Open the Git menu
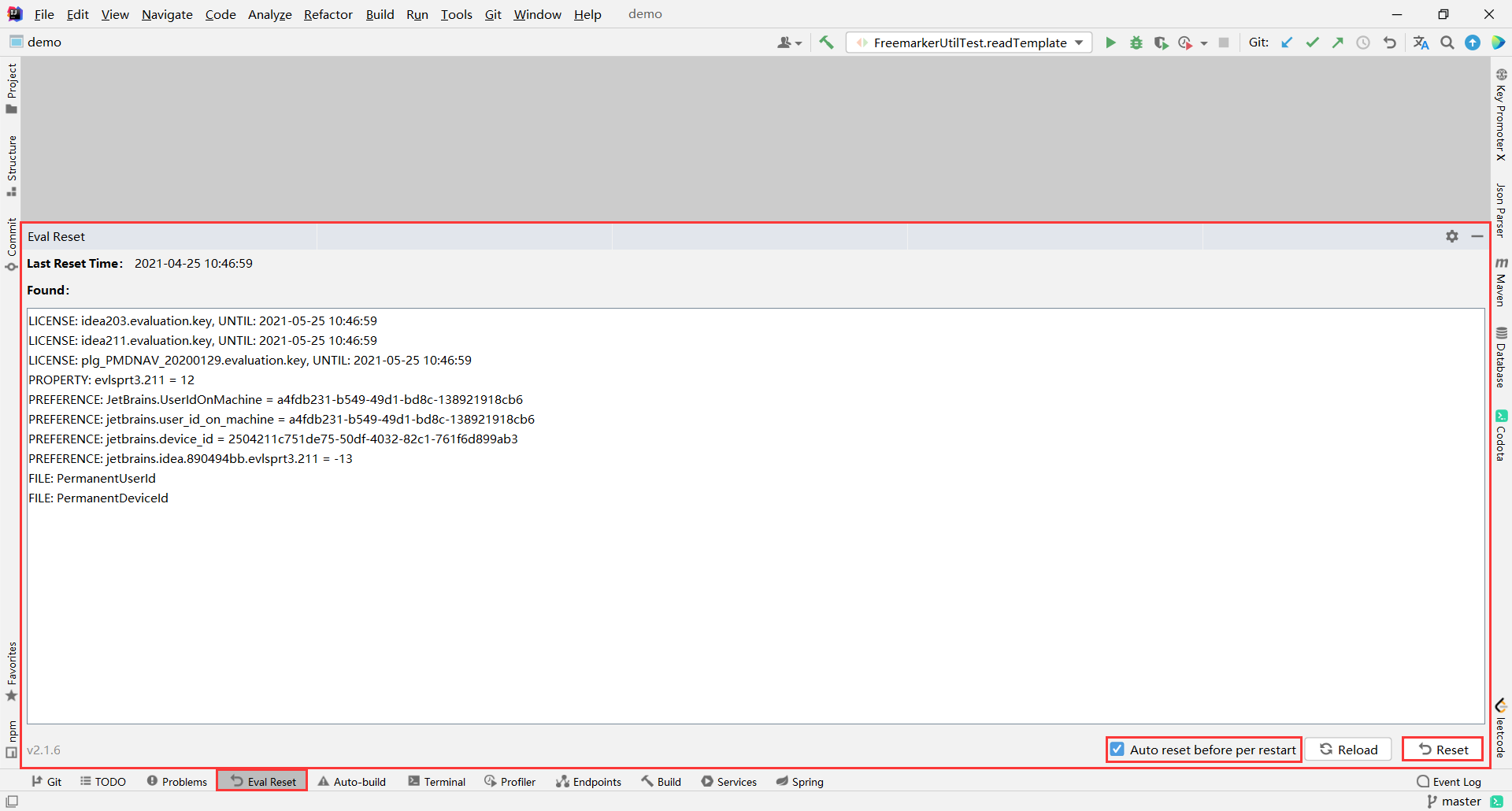1512x811 pixels. coord(493,14)
